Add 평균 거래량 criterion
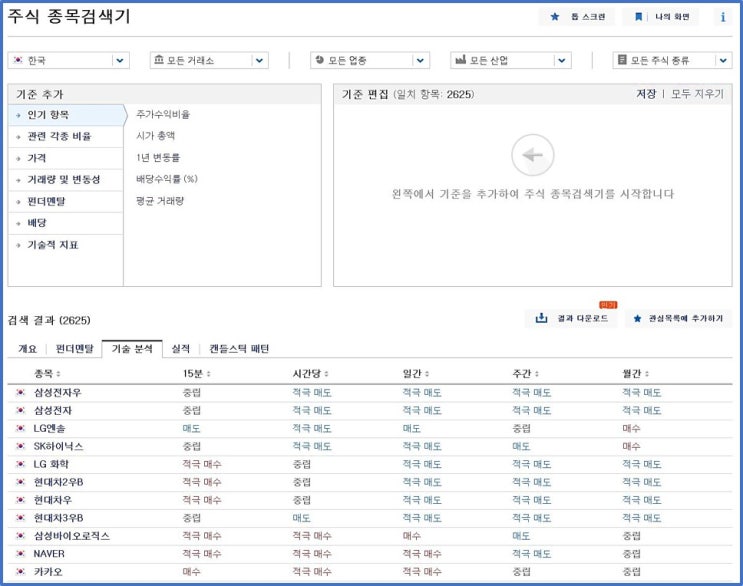The image size is (743, 586). [x=160, y=201]
